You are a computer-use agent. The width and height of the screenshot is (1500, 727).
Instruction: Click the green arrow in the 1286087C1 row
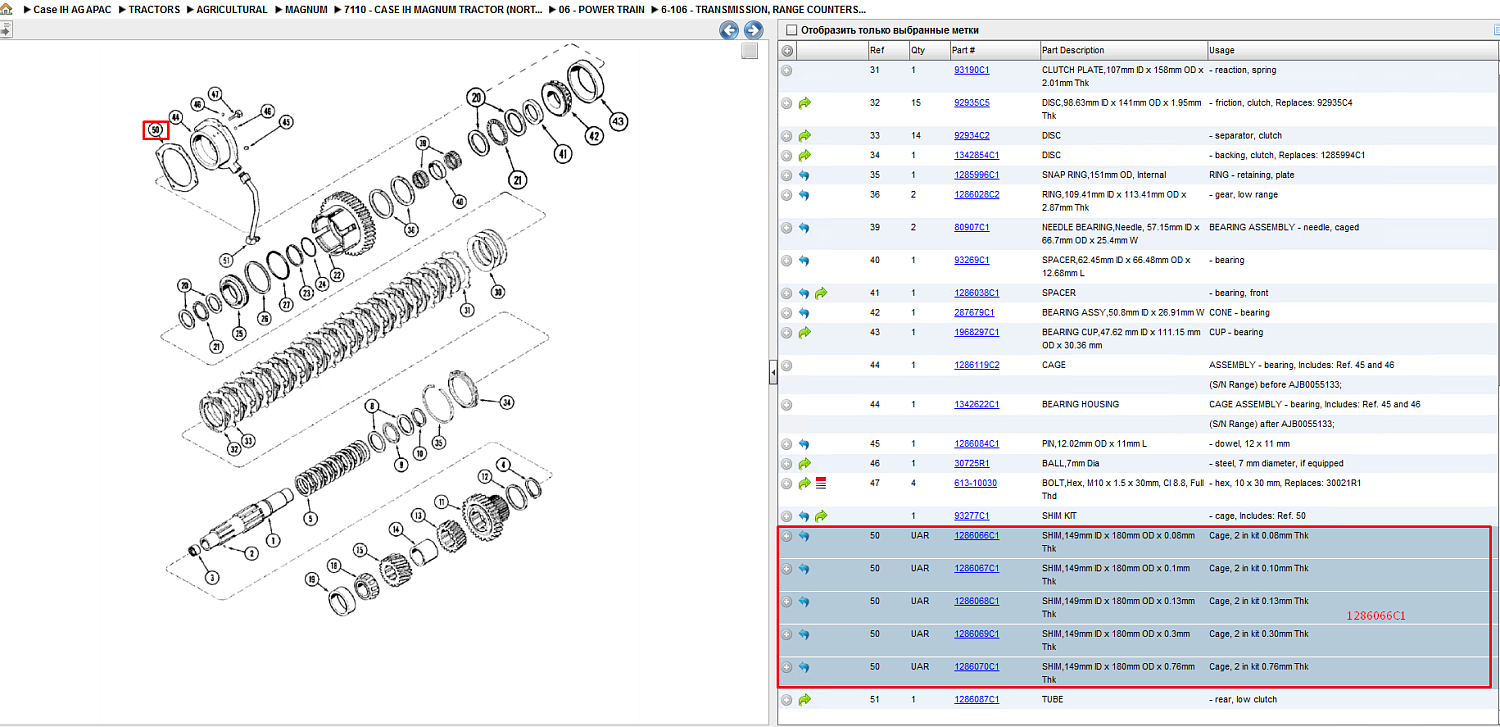pyautogui.click(x=804, y=700)
